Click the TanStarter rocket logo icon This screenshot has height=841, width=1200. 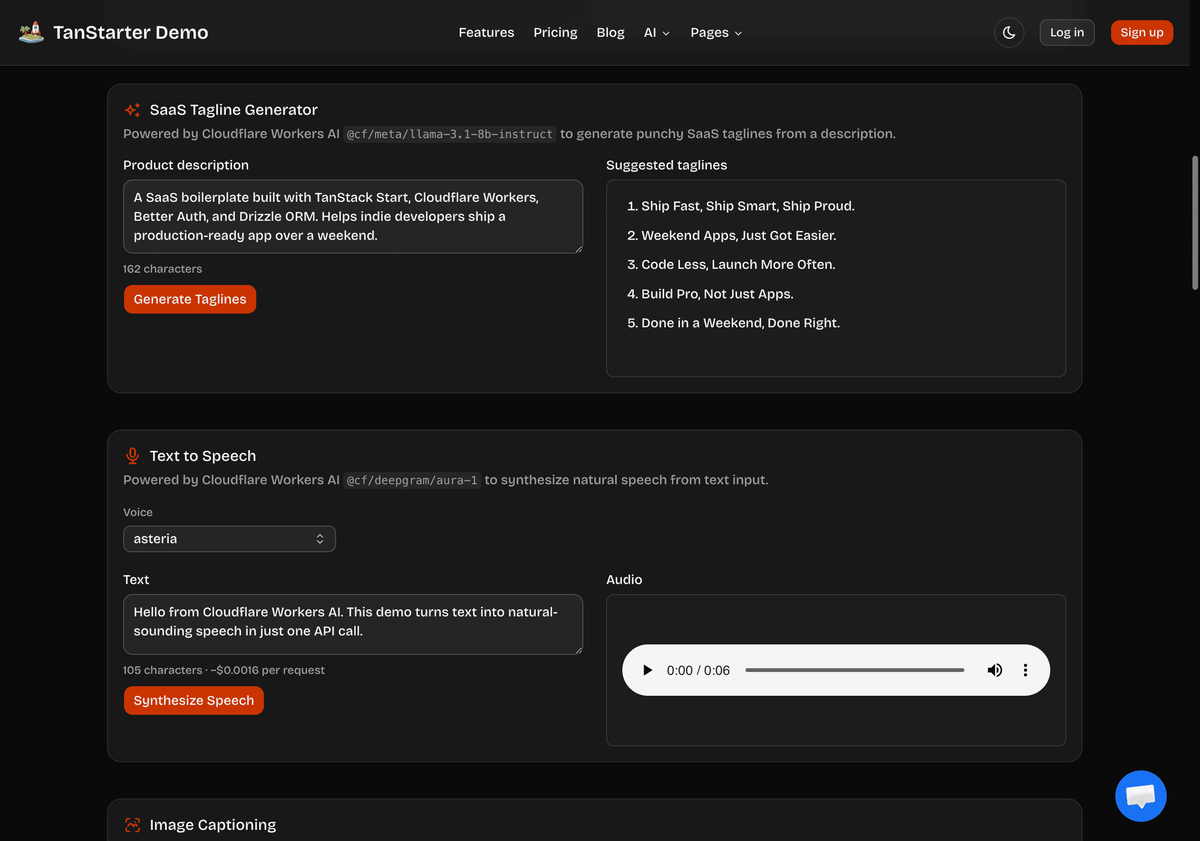(31, 32)
